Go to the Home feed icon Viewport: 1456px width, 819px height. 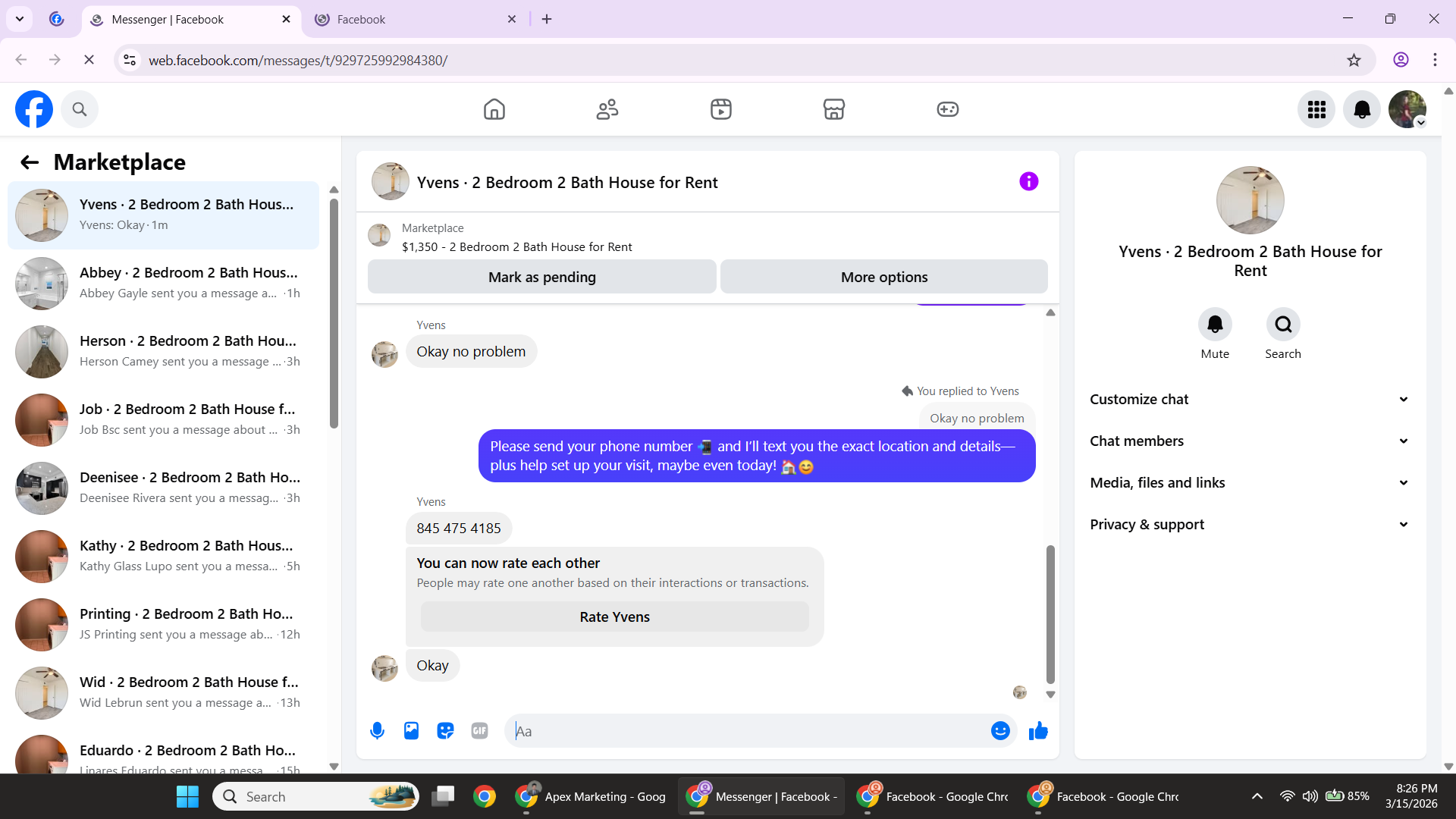[494, 109]
